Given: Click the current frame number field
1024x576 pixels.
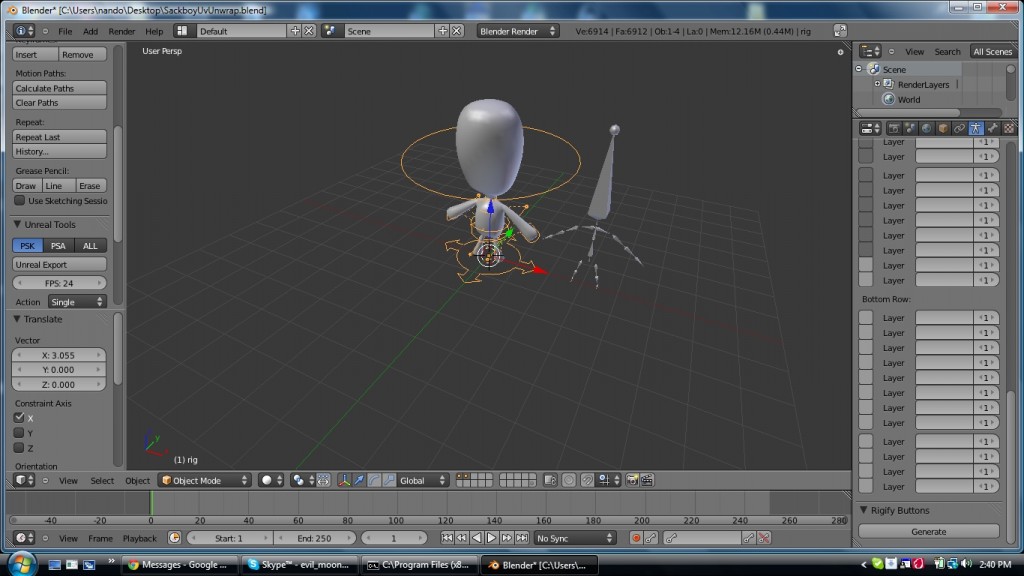Looking at the screenshot, I should [x=393, y=538].
